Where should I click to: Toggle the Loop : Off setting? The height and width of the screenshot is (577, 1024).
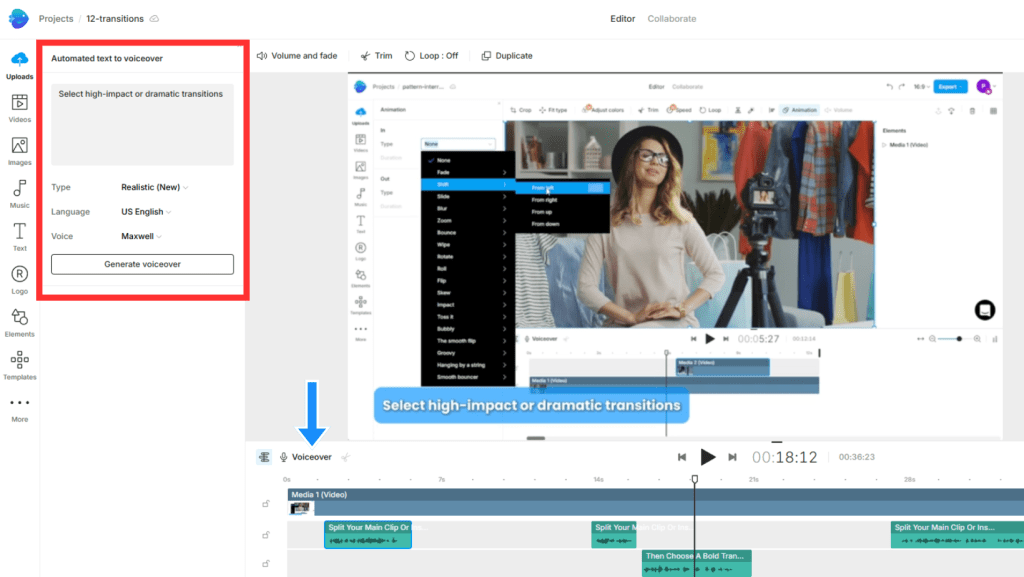[x=432, y=56]
